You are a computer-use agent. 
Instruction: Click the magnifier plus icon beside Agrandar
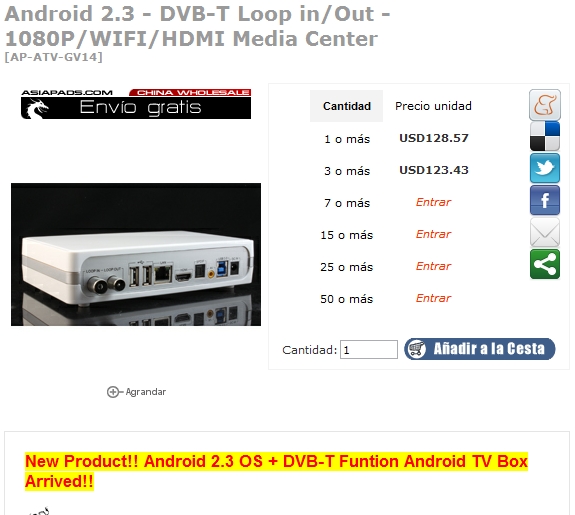click(113, 392)
